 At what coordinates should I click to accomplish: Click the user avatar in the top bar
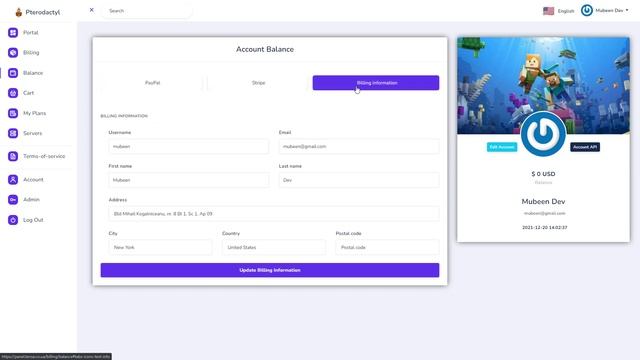pos(587,10)
